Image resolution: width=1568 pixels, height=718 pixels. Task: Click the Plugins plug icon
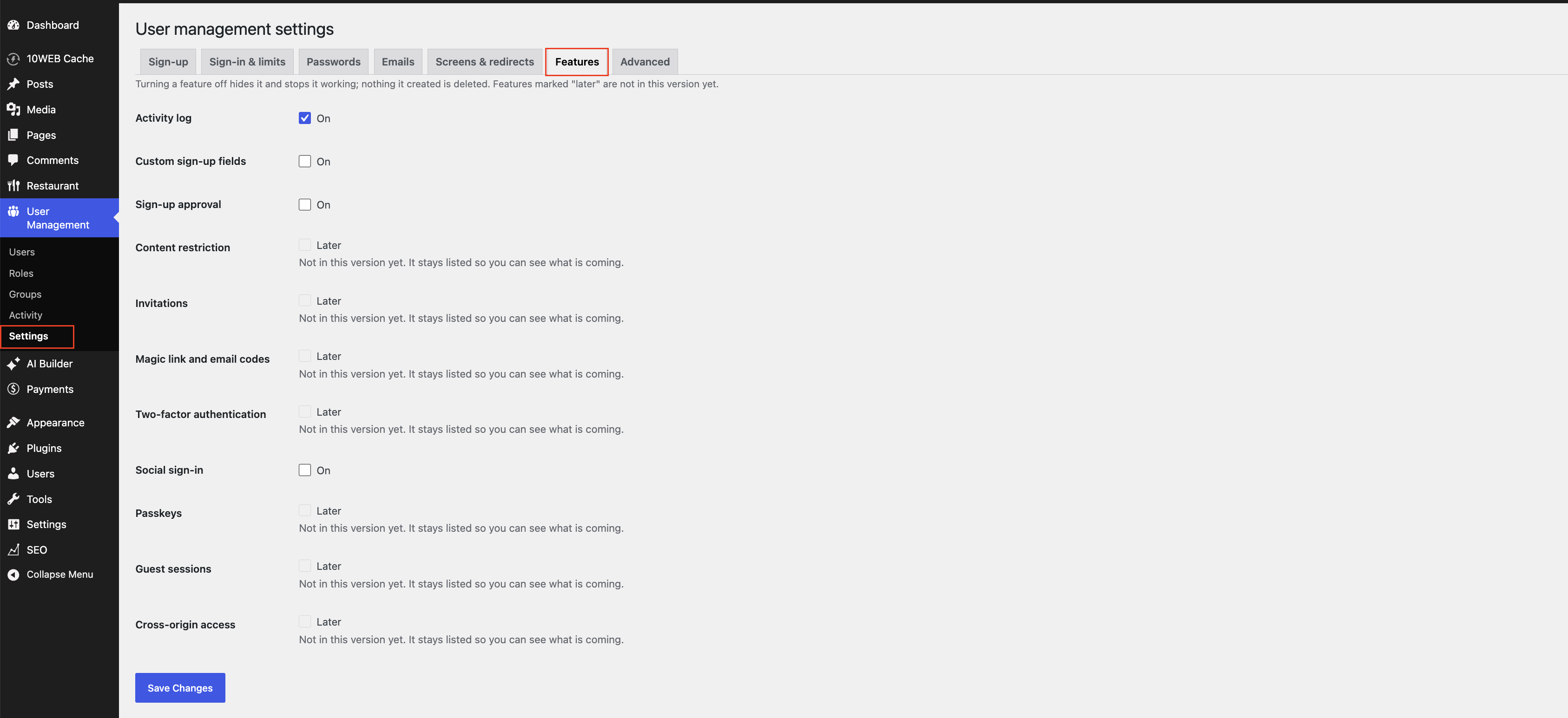point(13,448)
